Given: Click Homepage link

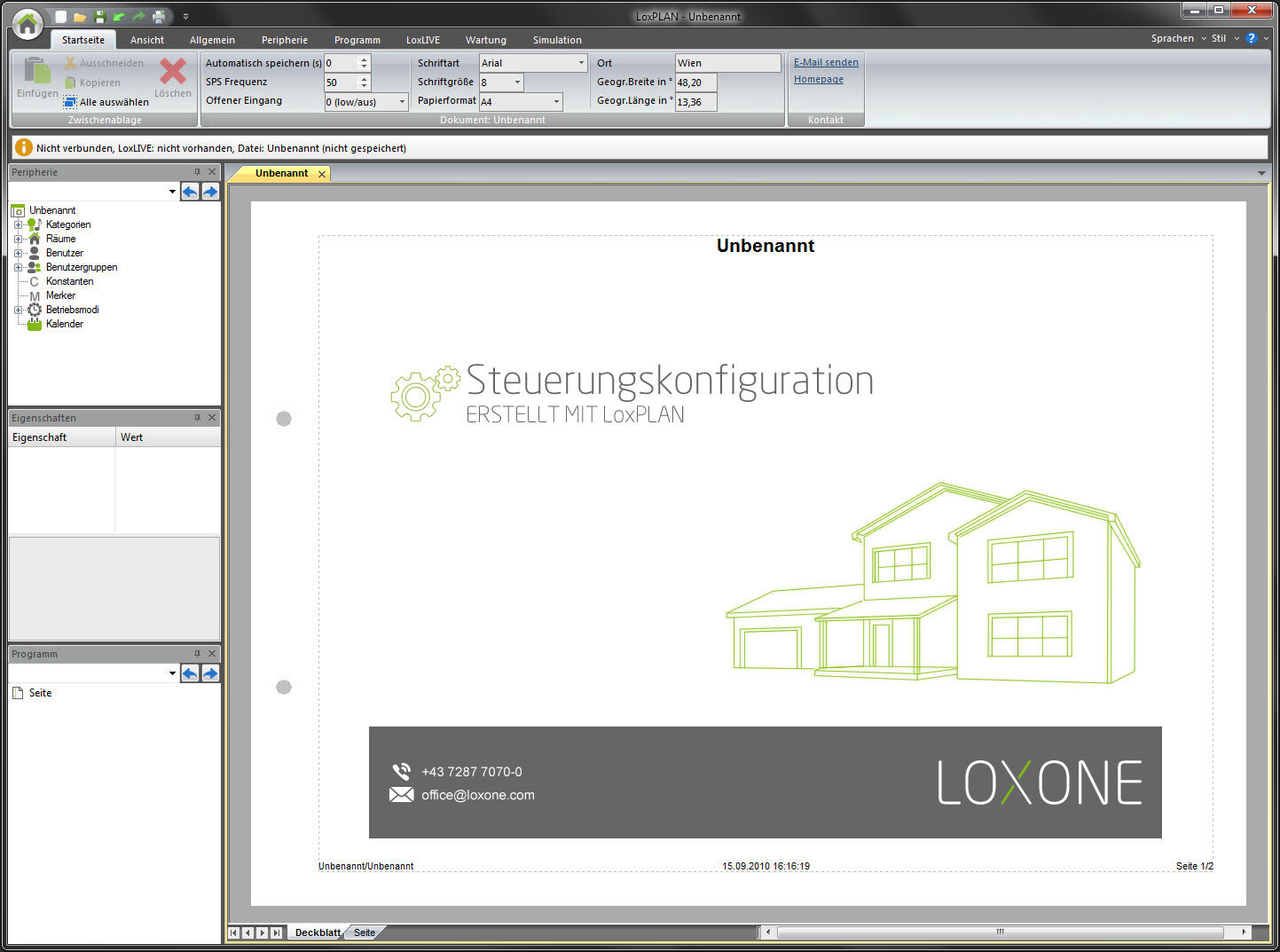Looking at the screenshot, I should (819, 79).
